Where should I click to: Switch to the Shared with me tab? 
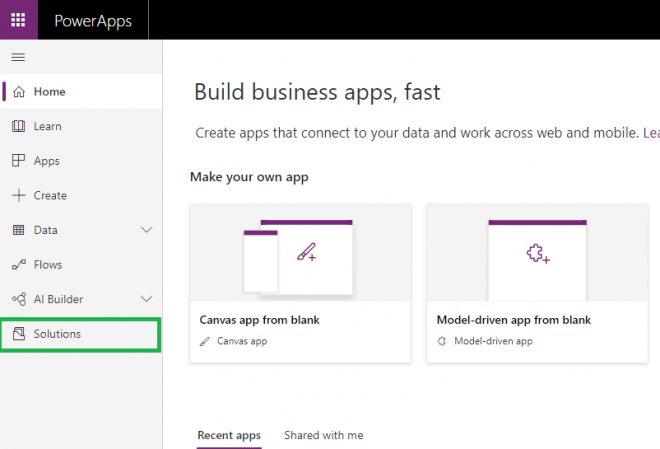[x=323, y=435]
